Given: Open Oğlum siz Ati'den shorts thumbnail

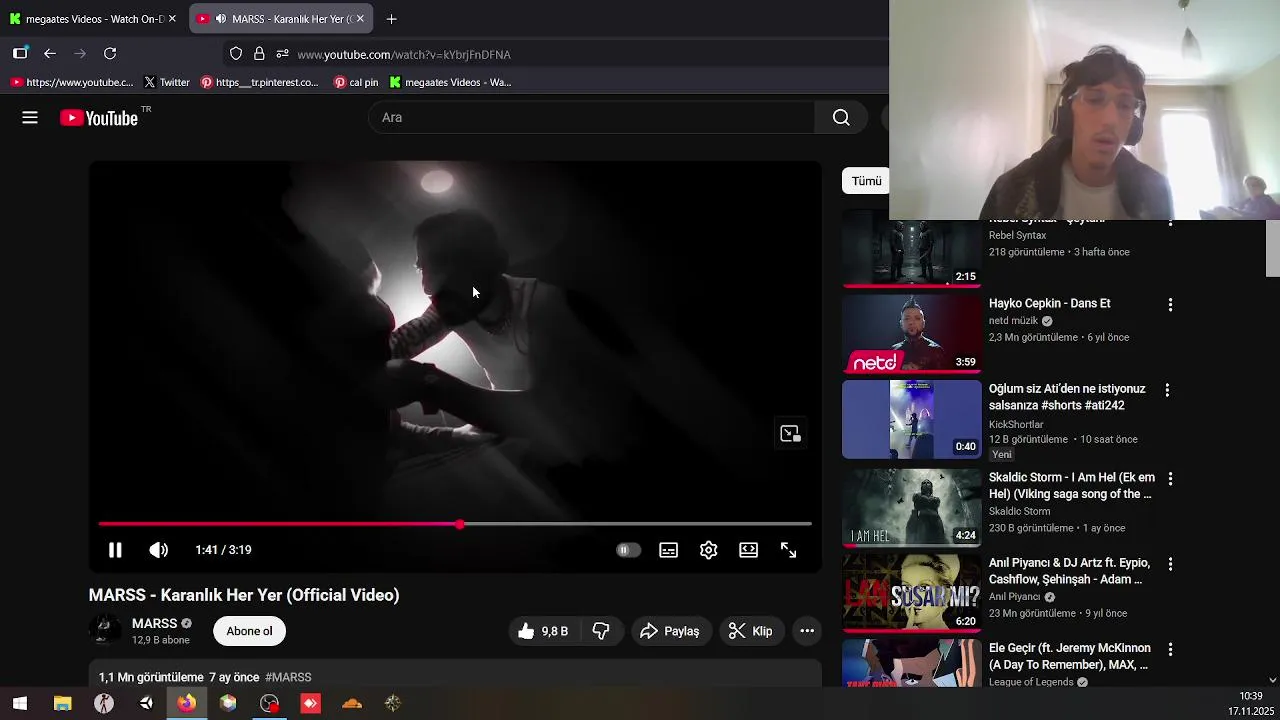Looking at the screenshot, I should (x=912, y=419).
